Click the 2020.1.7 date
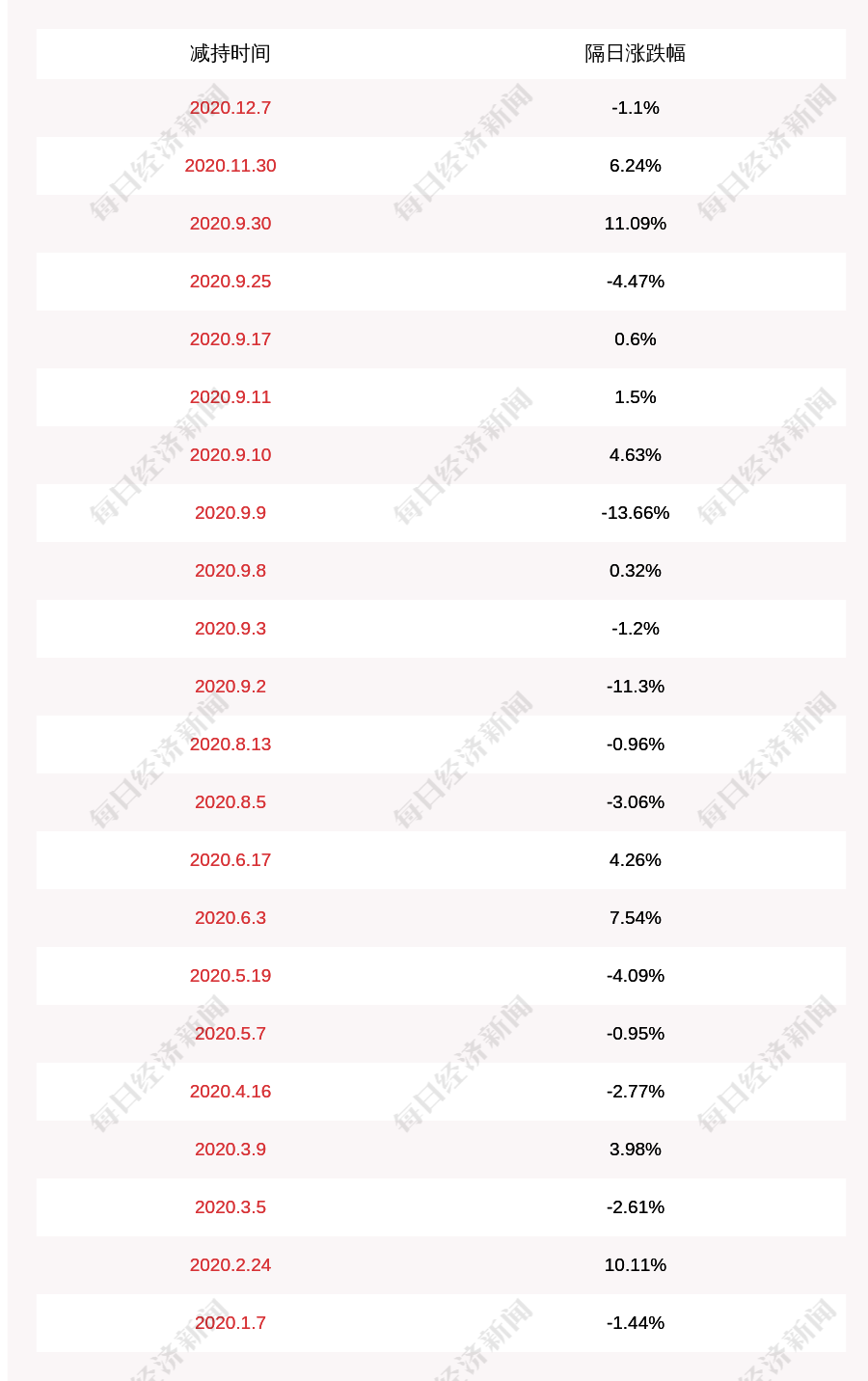This screenshot has height=1381, width=868. 231,1322
